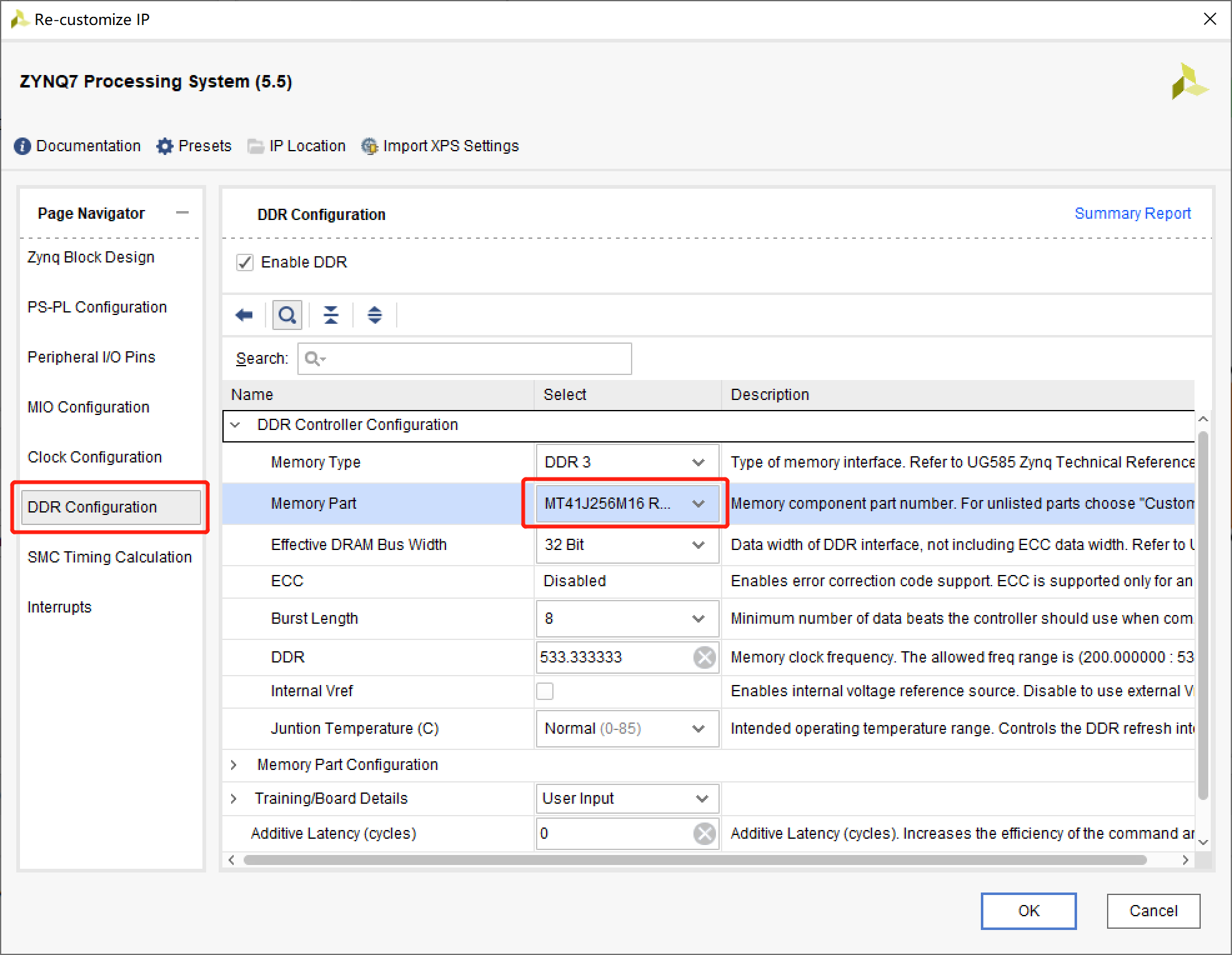Click the Documentation link text
The height and width of the screenshot is (955, 1232).
(x=88, y=146)
